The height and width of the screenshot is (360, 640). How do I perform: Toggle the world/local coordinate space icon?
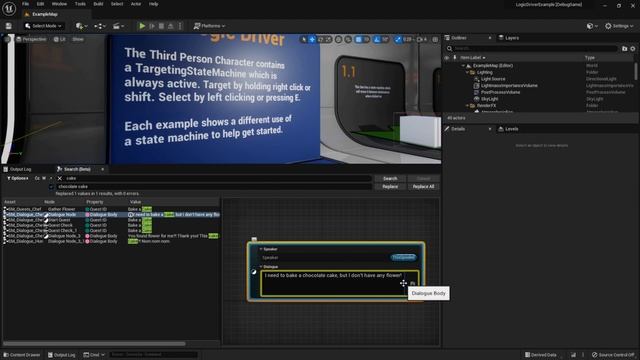pos(338,39)
